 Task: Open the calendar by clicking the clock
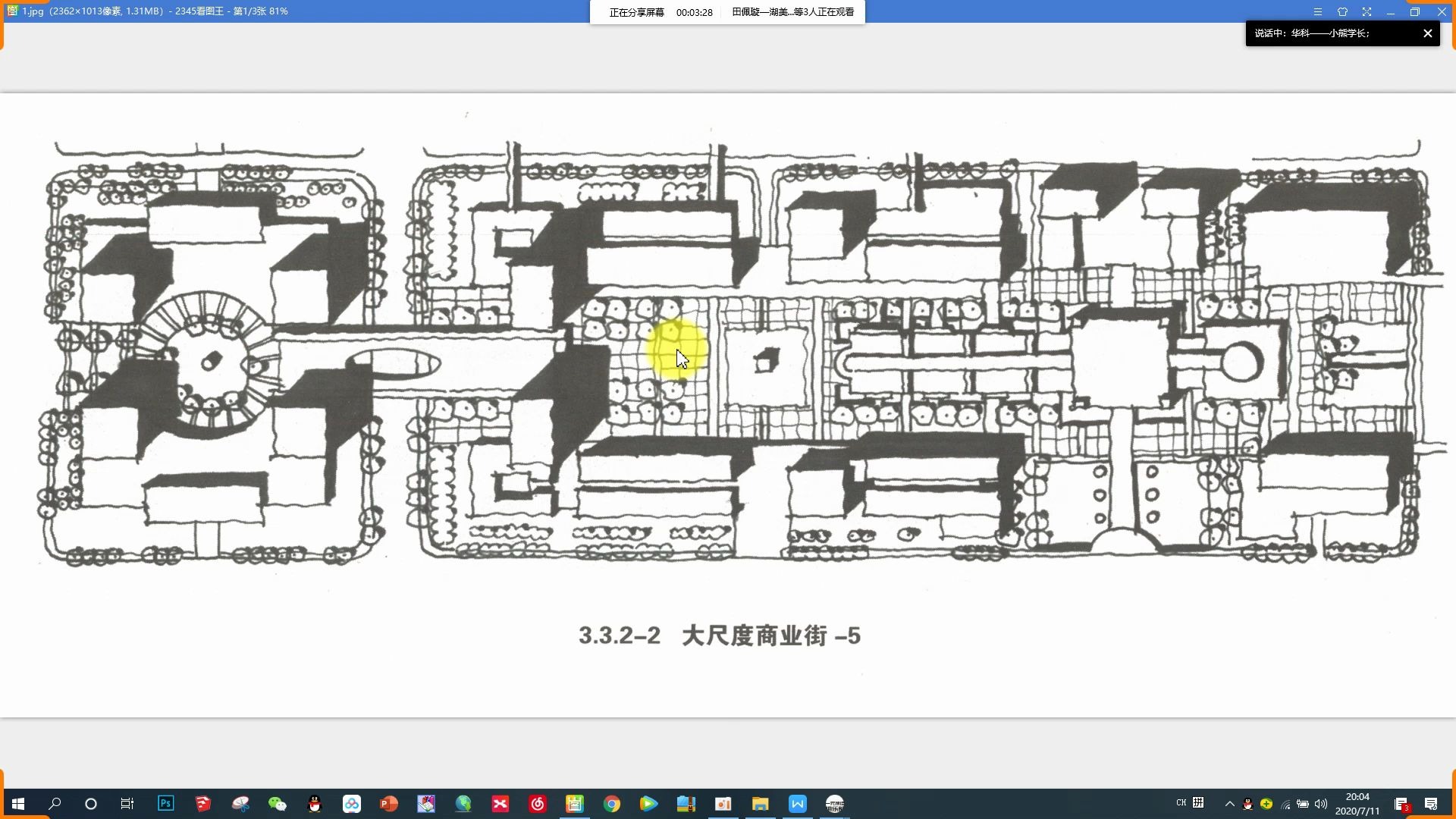pyautogui.click(x=1358, y=803)
